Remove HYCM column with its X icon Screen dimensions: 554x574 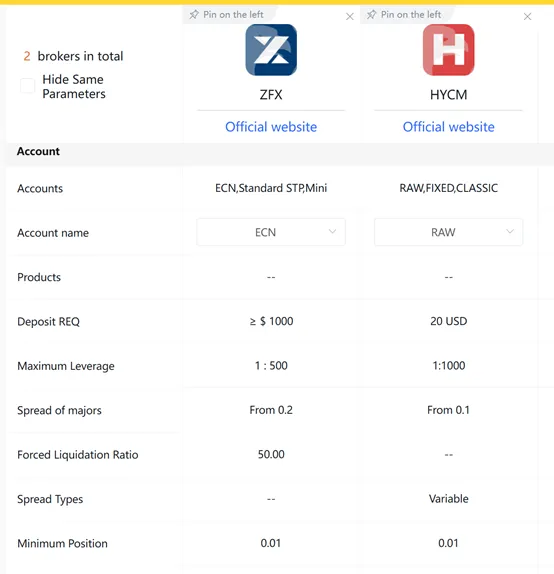pyautogui.click(x=527, y=16)
